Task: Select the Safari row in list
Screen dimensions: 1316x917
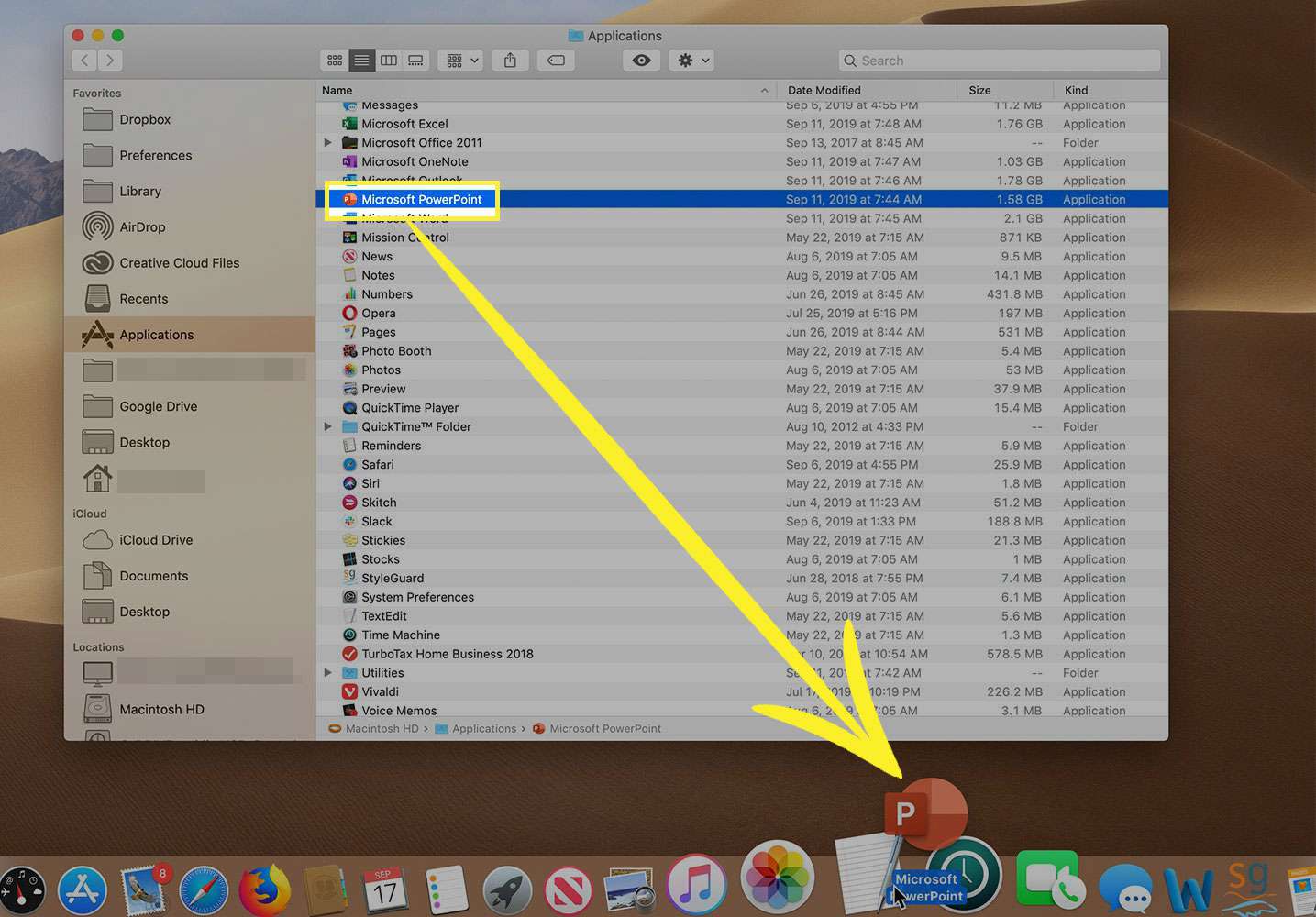Action: (x=742, y=465)
